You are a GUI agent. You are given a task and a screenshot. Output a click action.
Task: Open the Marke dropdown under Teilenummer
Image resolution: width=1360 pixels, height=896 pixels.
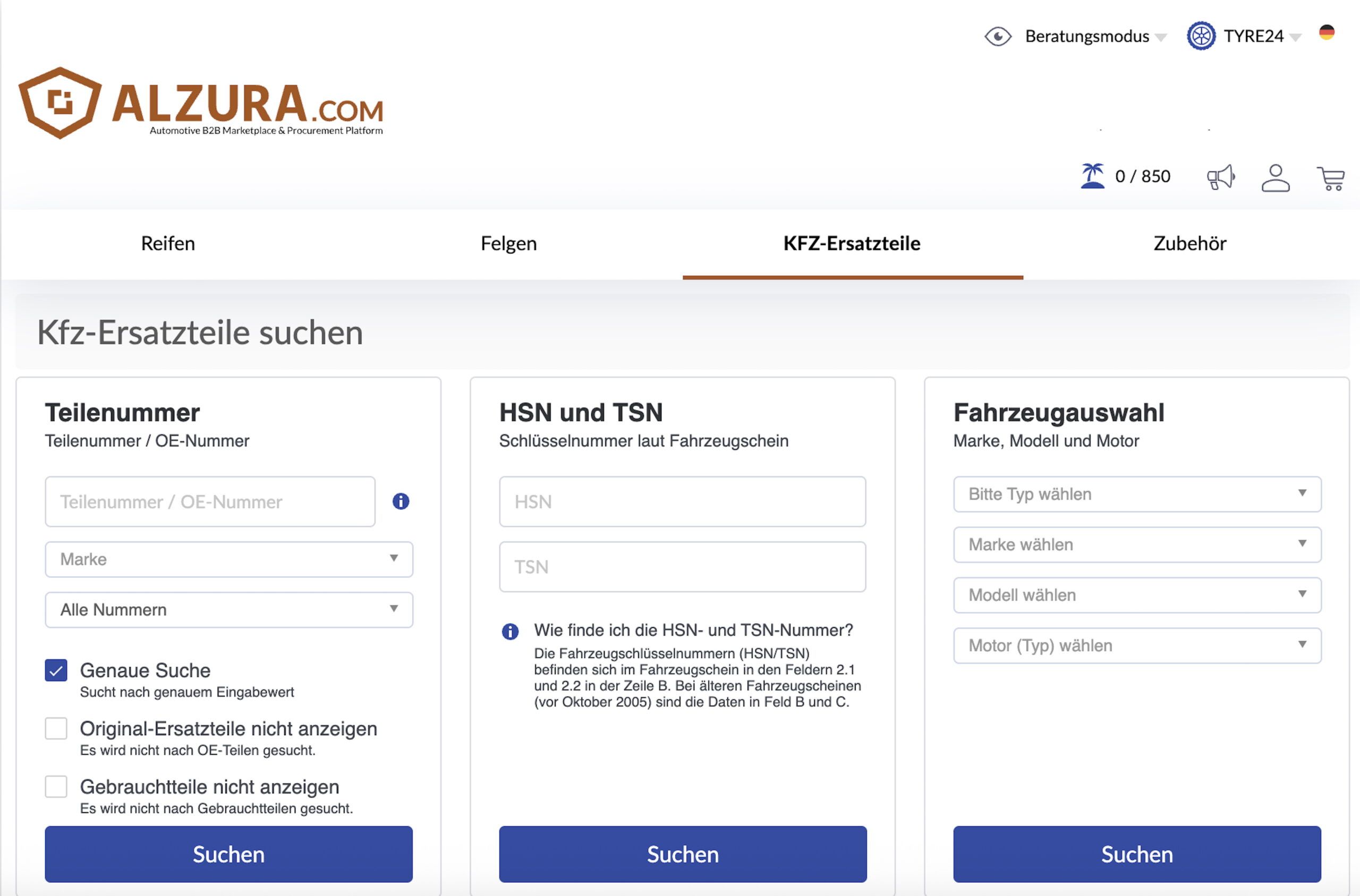coord(228,559)
